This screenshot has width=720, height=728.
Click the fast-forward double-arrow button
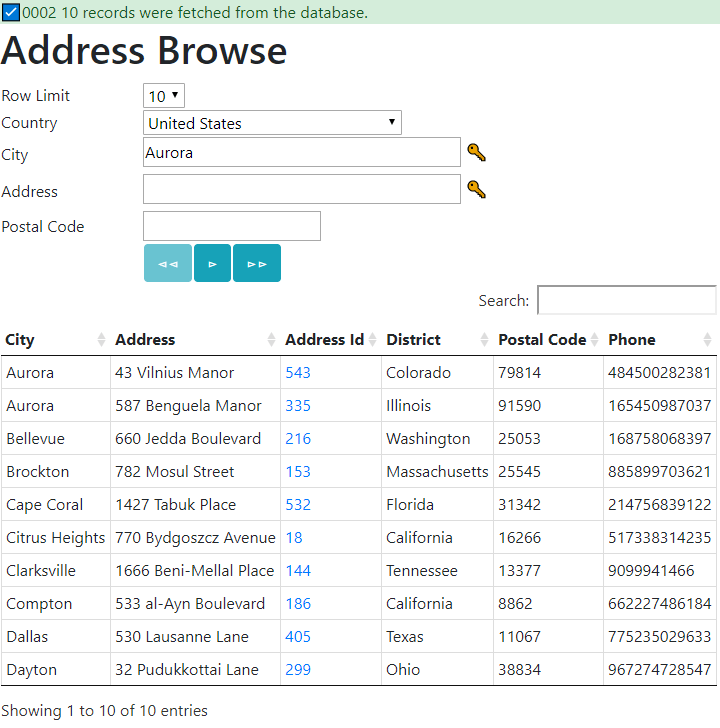257,264
